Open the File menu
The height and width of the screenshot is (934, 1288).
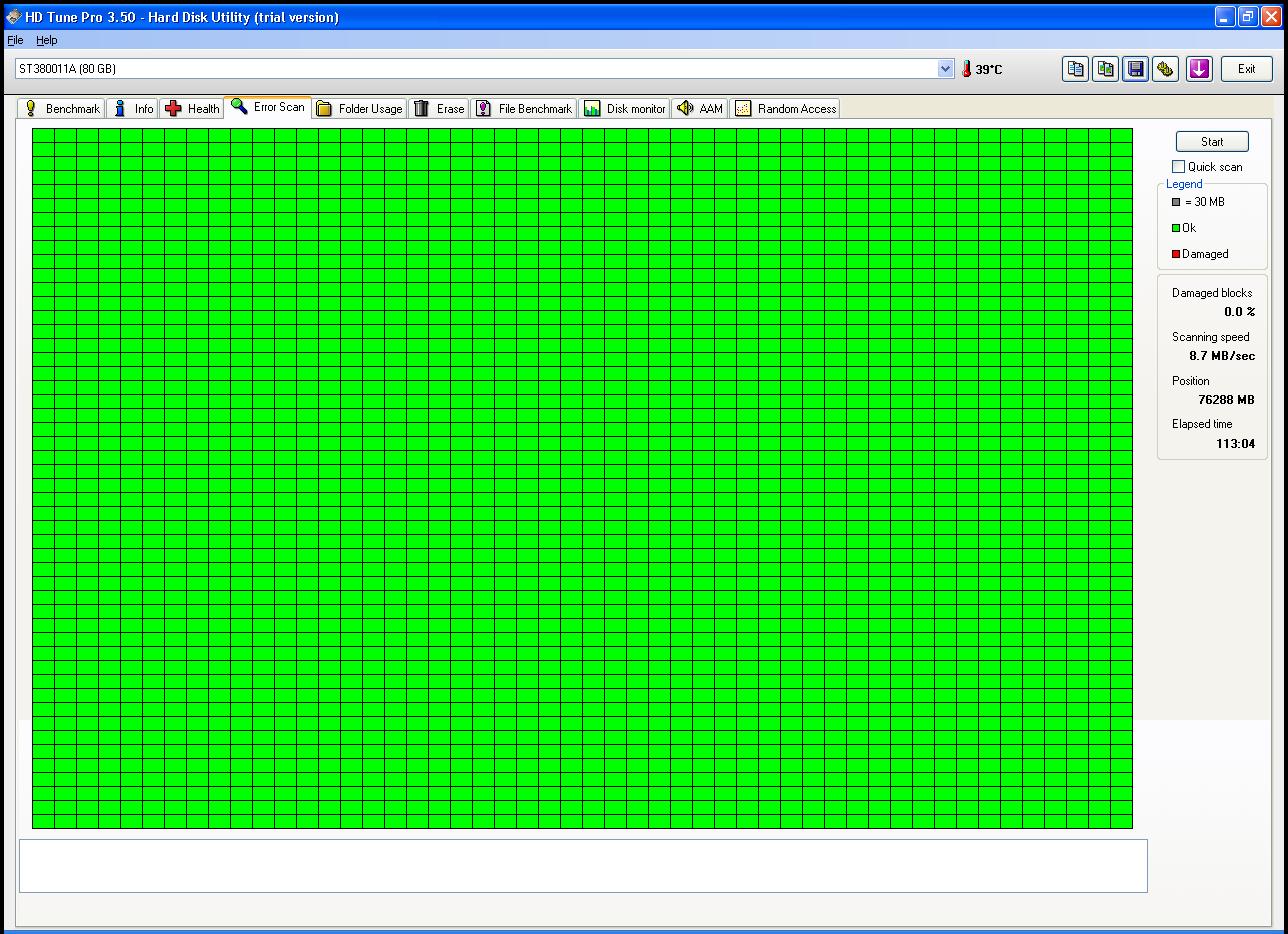[x=15, y=40]
